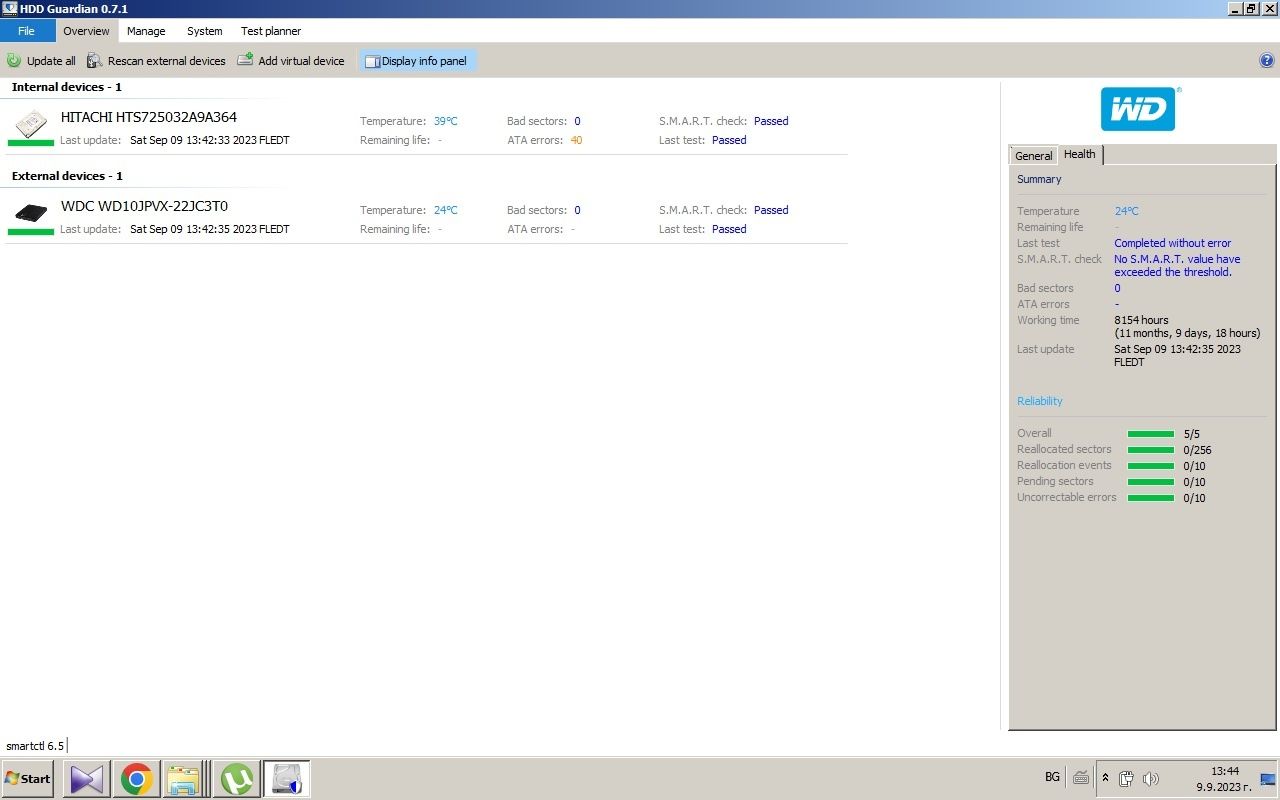
Task: Open the help icon in the toolbar
Action: pyautogui.click(x=1267, y=60)
